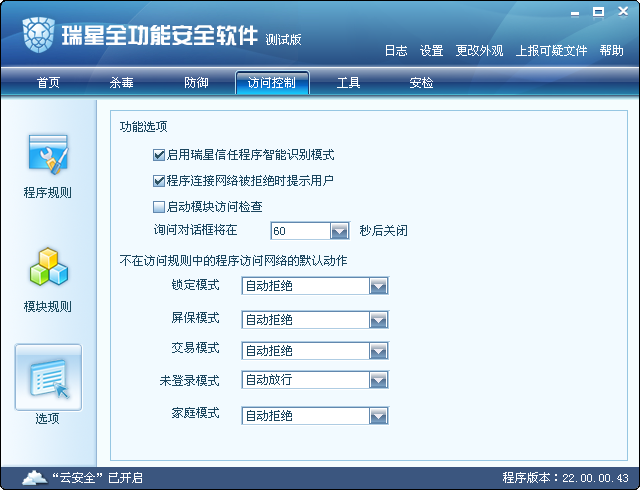Open 设置 settings link
This screenshot has height=490, width=640.
pyautogui.click(x=431, y=51)
